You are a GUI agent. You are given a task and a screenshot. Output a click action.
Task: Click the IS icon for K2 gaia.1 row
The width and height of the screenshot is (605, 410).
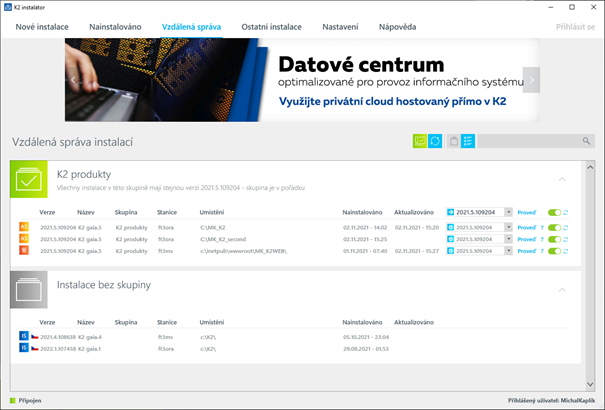pyautogui.click(x=24, y=348)
